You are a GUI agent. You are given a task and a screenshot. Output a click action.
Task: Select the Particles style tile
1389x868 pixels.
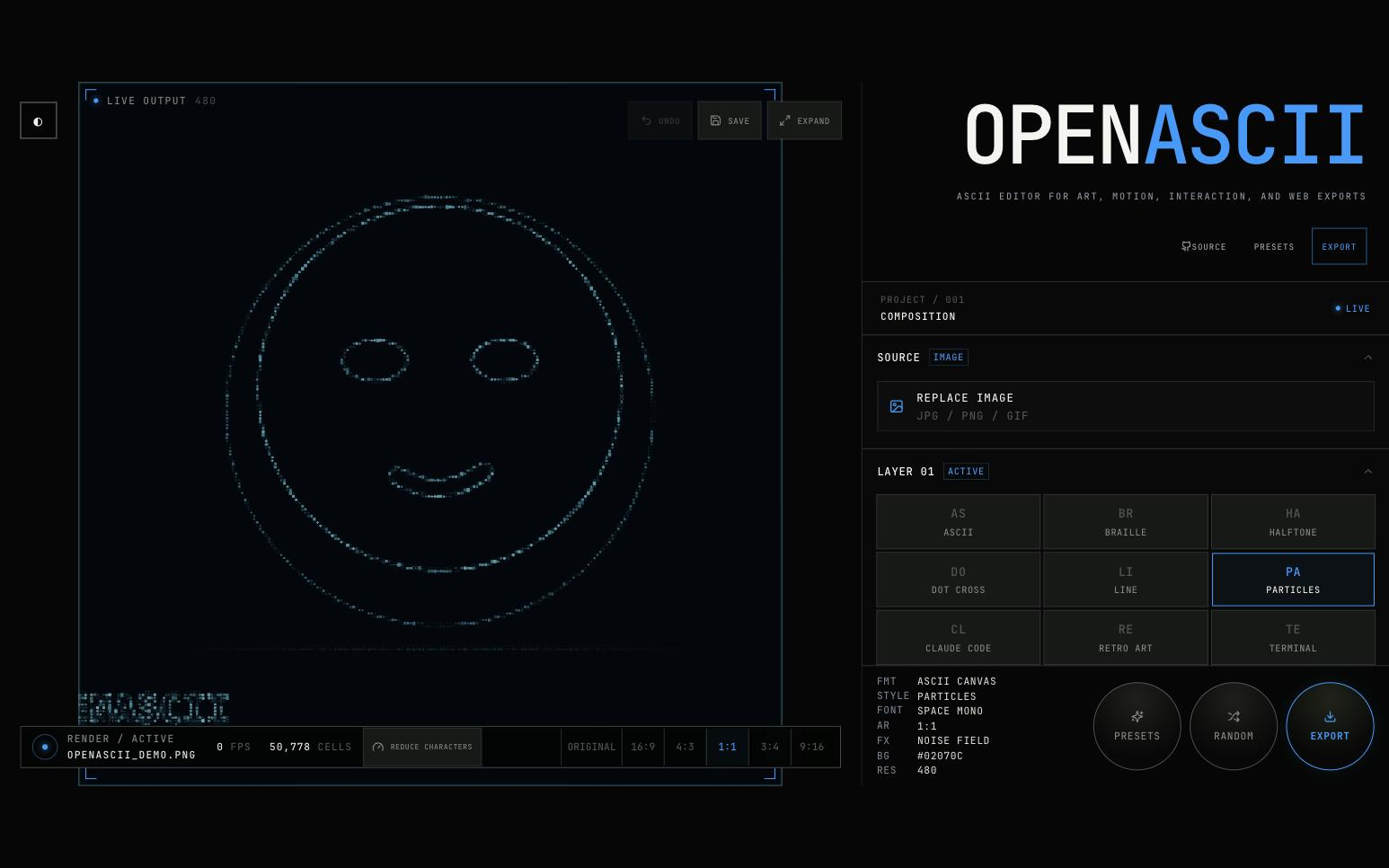pos(1293,580)
